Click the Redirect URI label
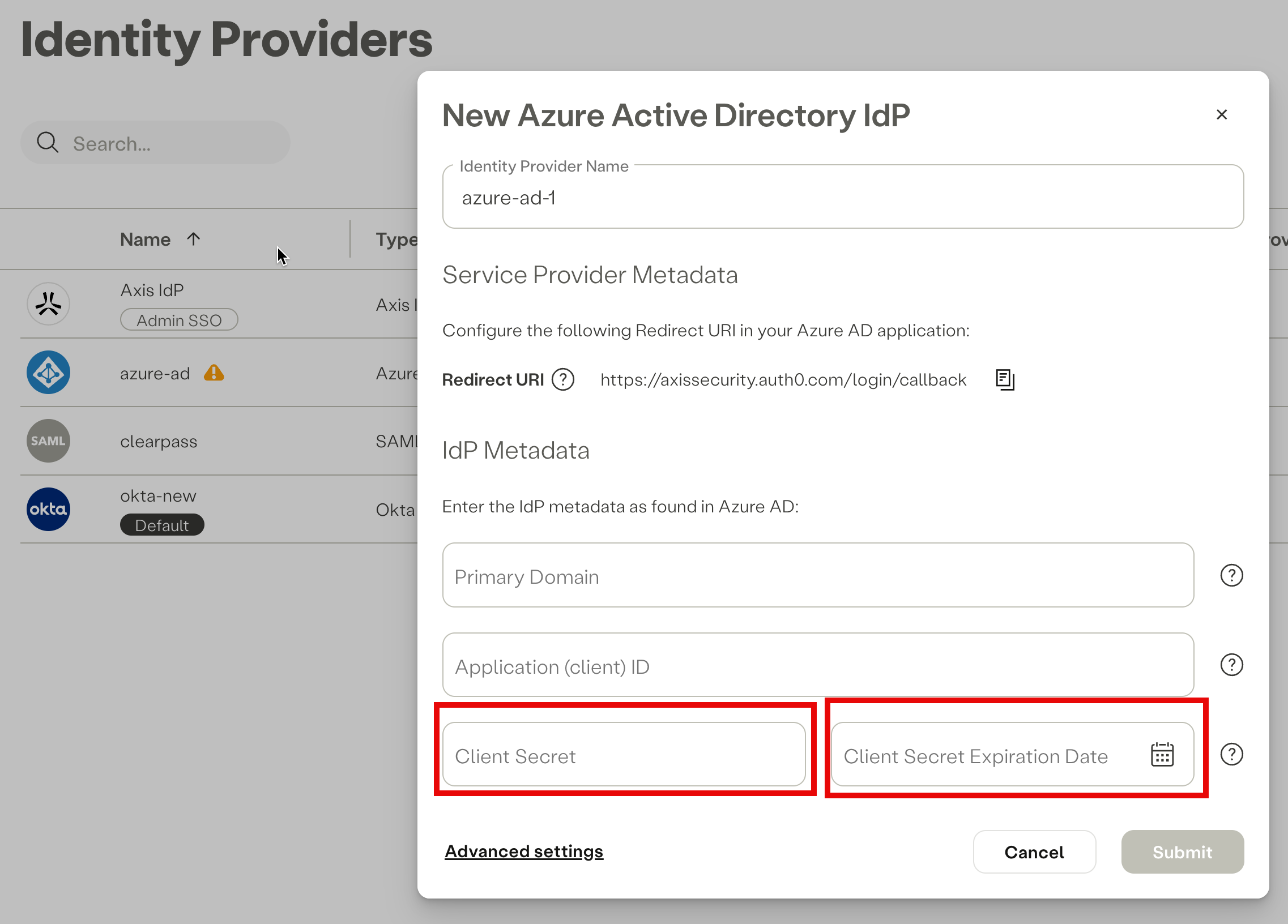Screen dimensions: 1288x924 (x=493, y=380)
